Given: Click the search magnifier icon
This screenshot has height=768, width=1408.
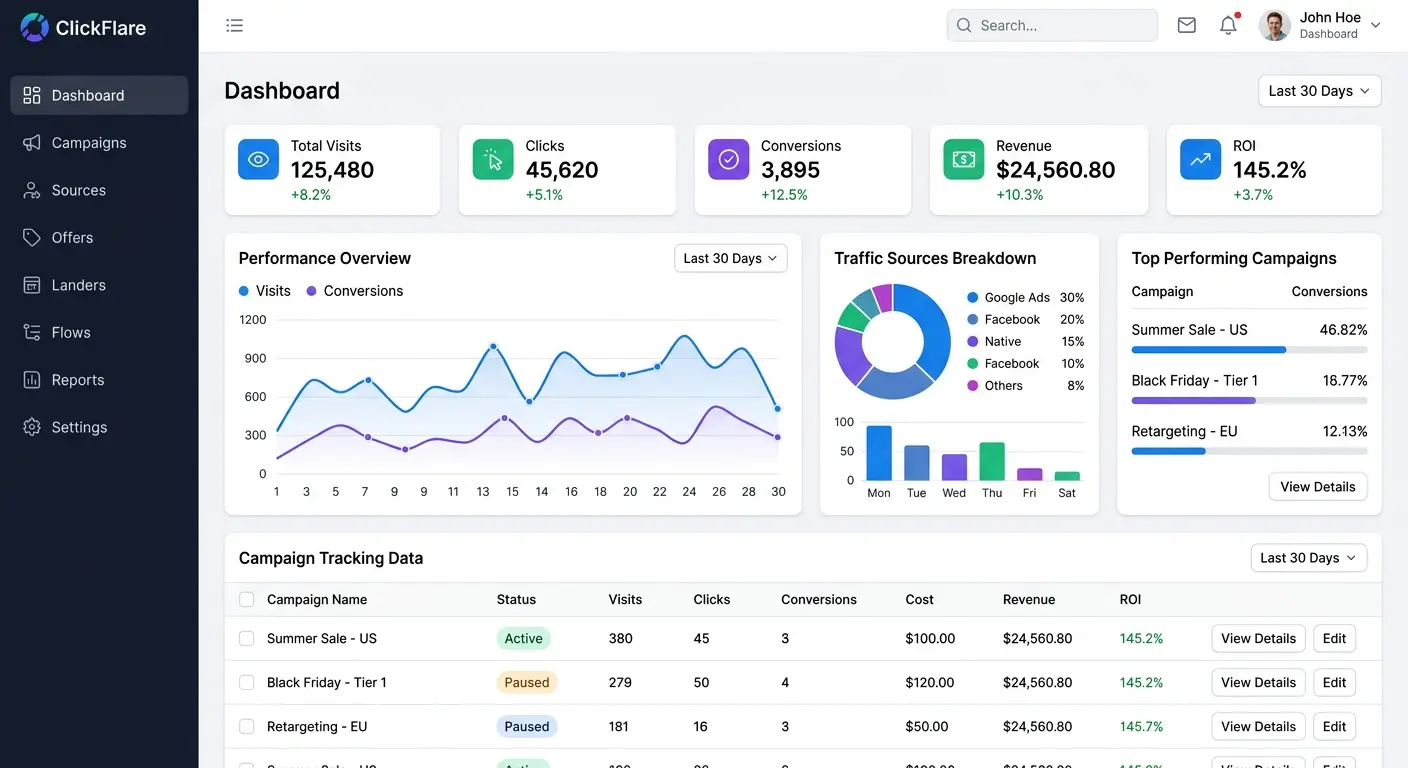Looking at the screenshot, I should 964,25.
